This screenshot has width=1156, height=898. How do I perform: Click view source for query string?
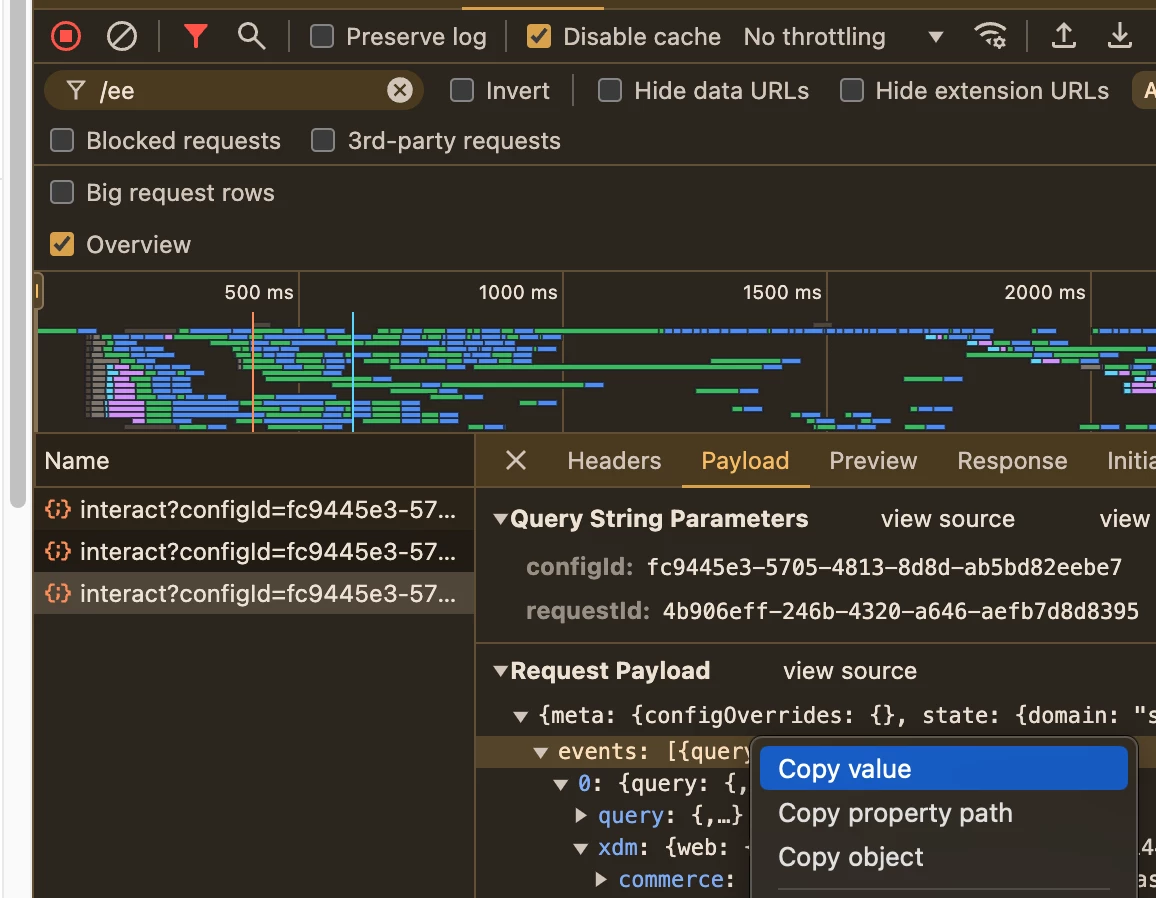[947, 519]
